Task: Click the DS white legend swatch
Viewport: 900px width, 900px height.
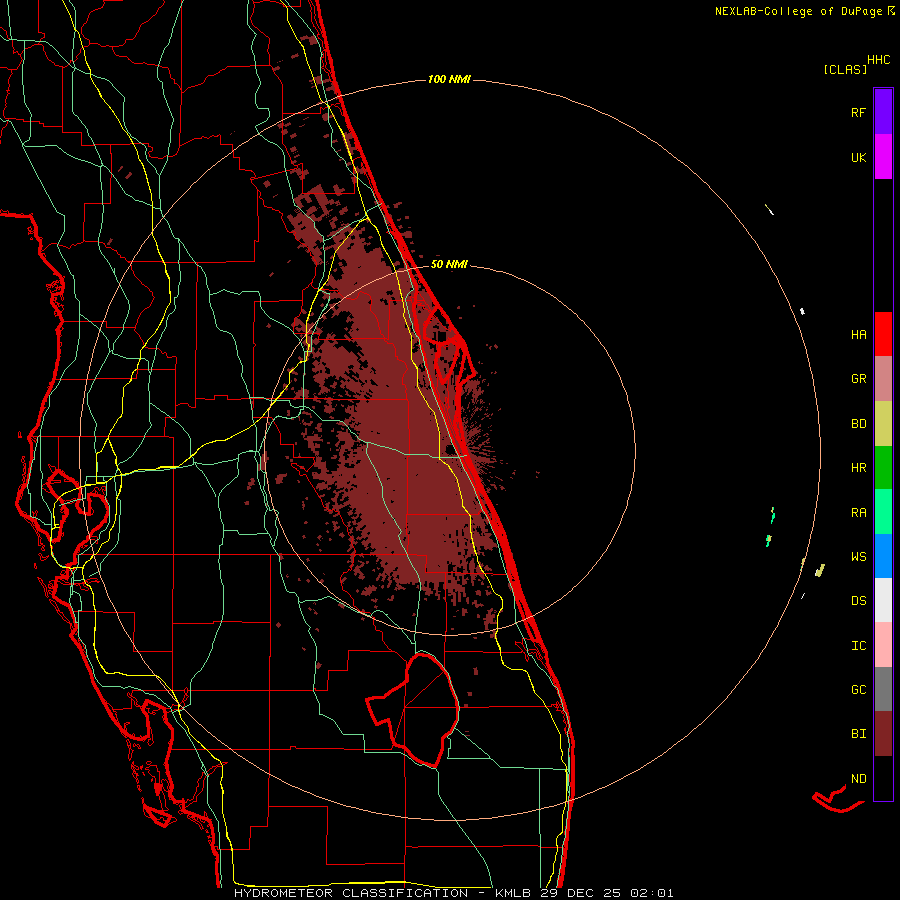Action: click(883, 600)
